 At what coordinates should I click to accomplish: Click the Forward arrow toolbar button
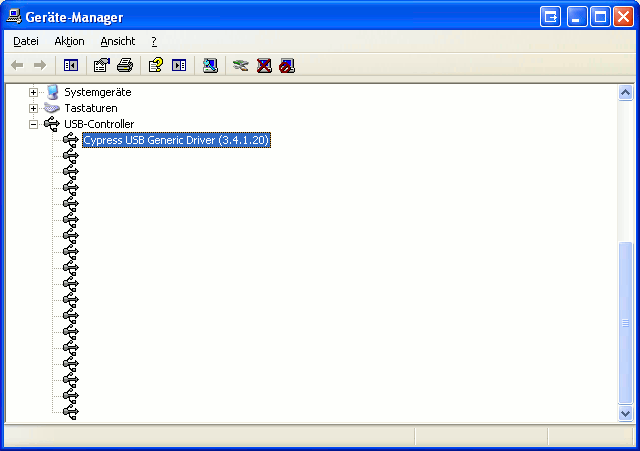(40, 65)
